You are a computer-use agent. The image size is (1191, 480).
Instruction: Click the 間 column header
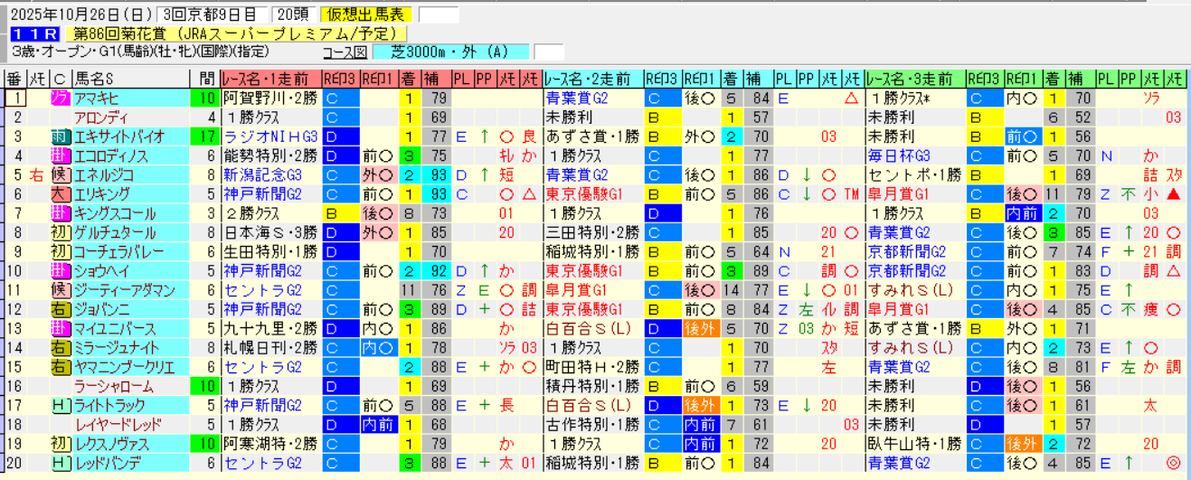tap(207, 78)
